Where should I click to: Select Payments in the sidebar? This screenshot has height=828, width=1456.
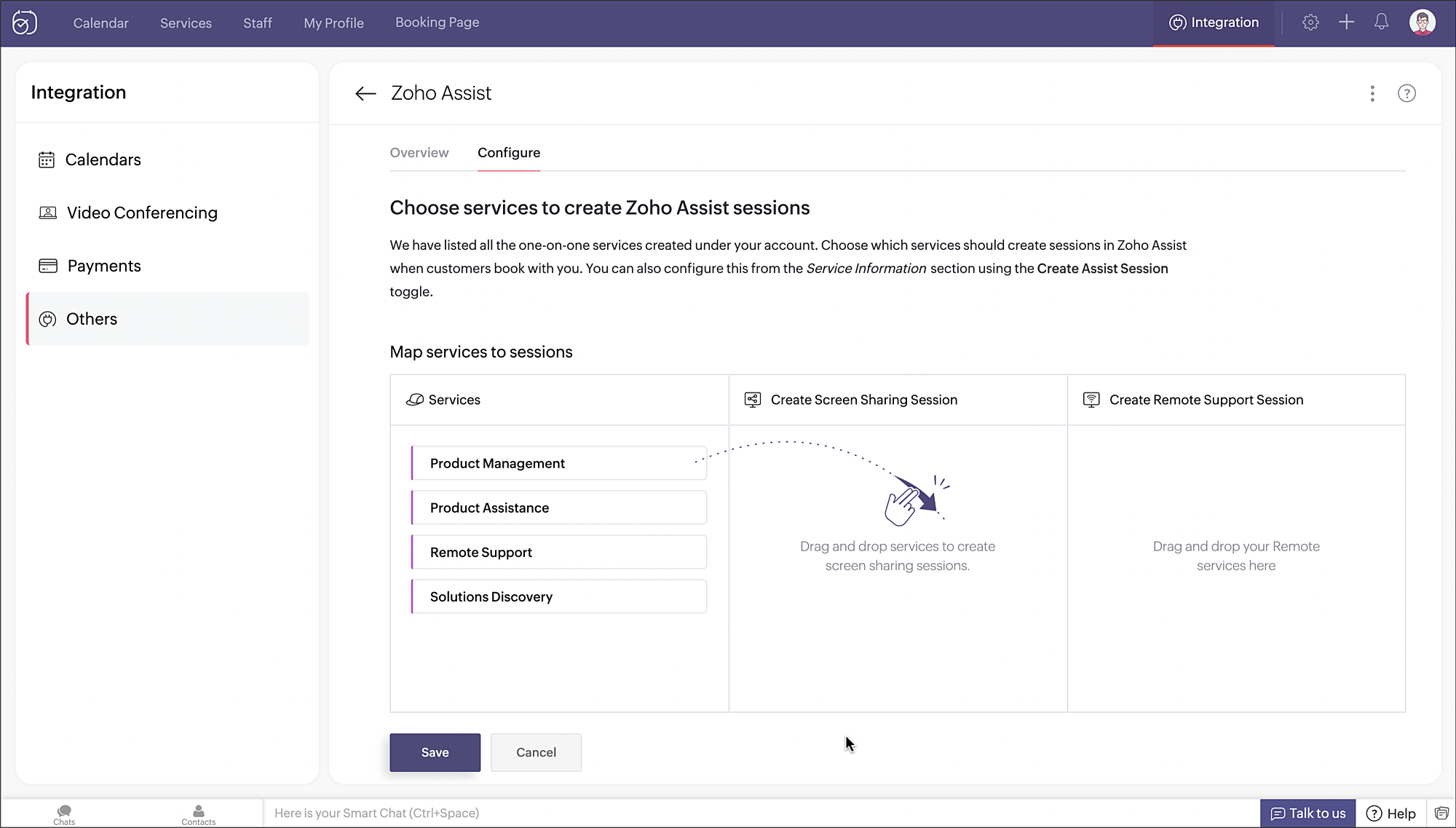pyautogui.click(x=167, y=266)
